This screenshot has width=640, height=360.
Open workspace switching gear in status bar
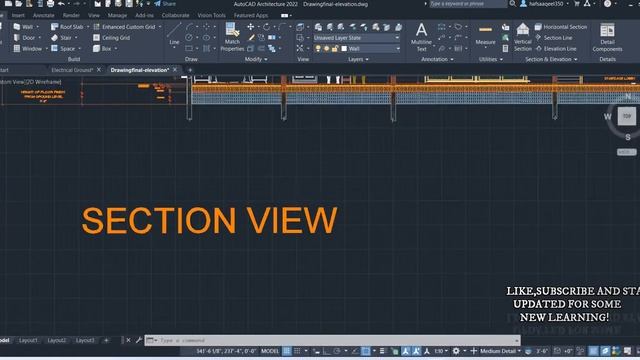tap(456, 351)
